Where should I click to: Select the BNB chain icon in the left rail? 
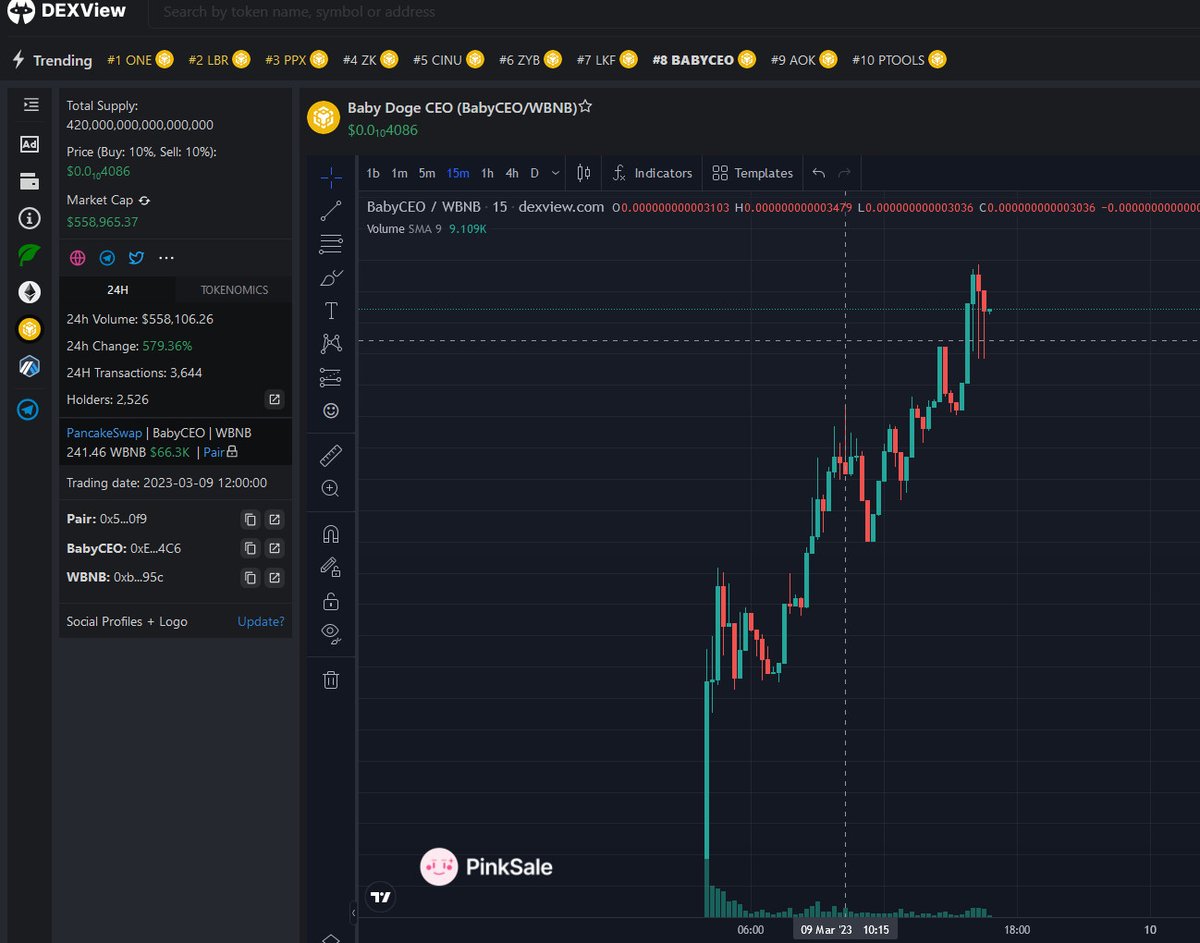[x=30, y=329]
